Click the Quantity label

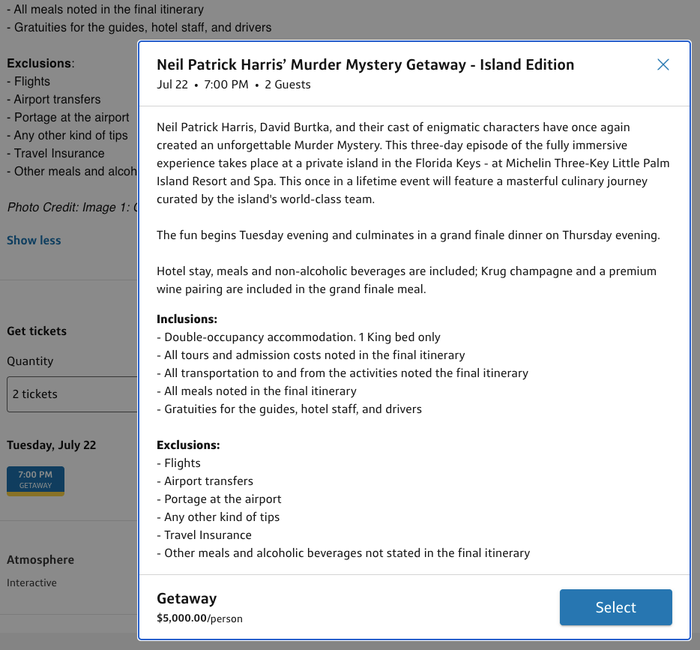30,361
